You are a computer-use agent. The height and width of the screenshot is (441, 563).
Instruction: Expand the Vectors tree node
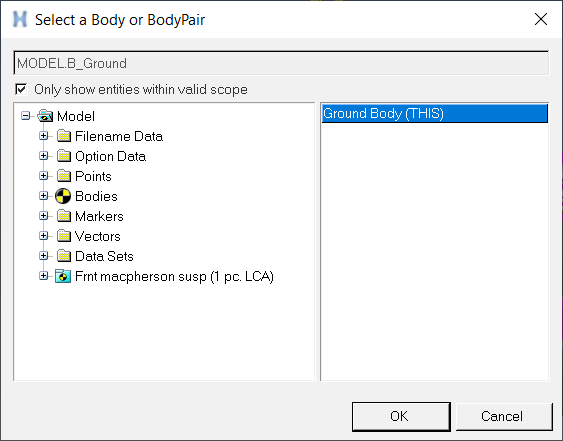[x=43, y=236]
